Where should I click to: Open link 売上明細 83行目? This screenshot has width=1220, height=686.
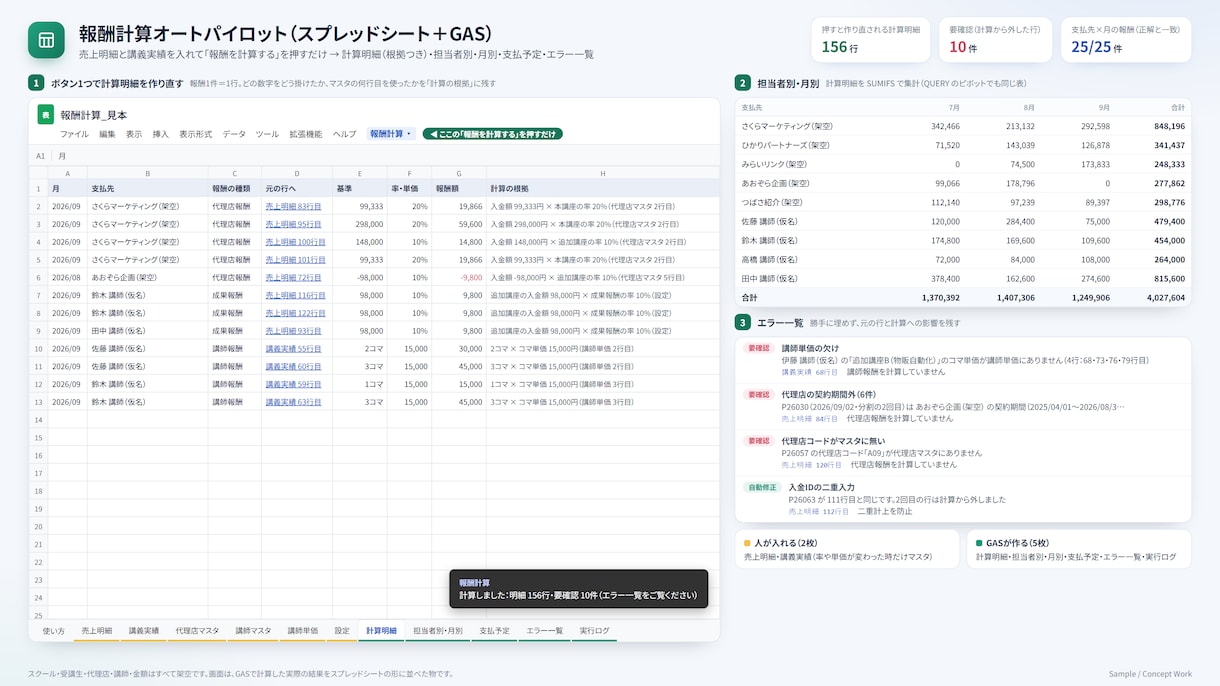pos(294,205)
